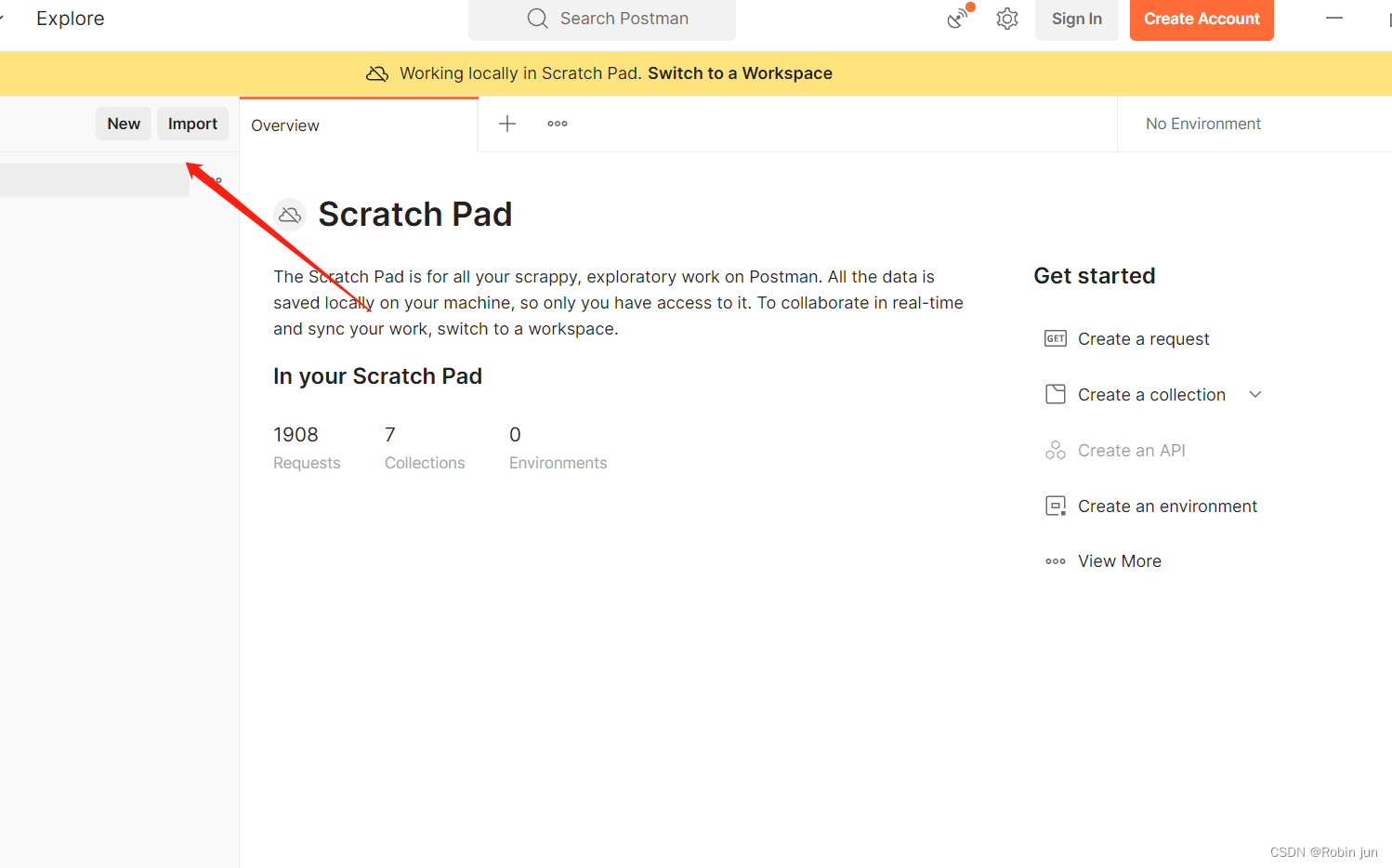Click Create an API link
Image resolution: width=1392 pixels, height=868 pixels.
tap(1132, 451)
